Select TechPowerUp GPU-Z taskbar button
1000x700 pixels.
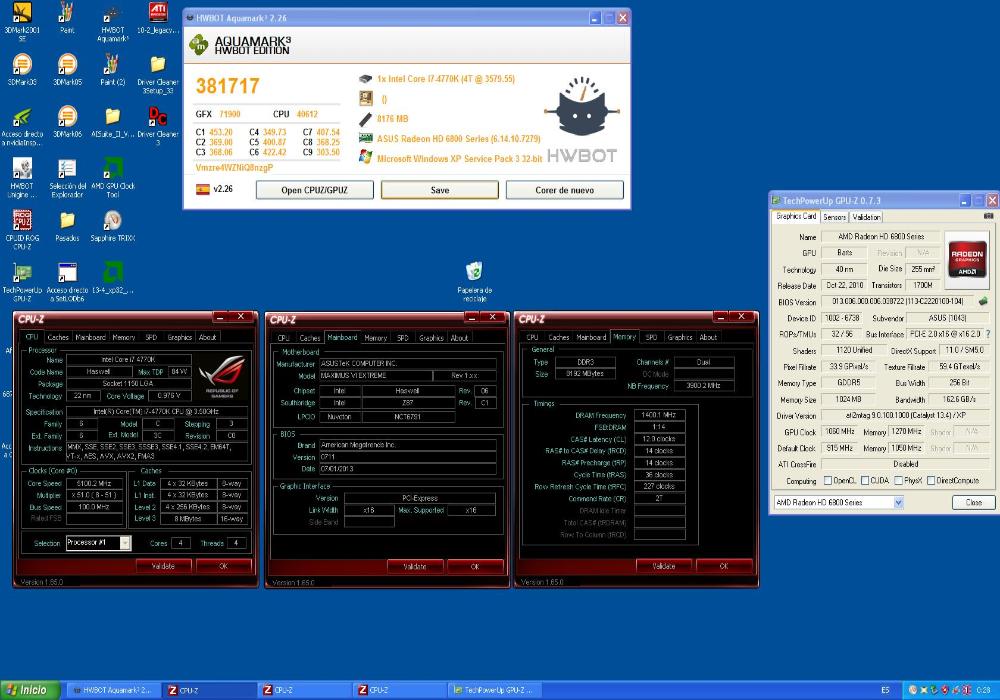click(x=495, y=690)
